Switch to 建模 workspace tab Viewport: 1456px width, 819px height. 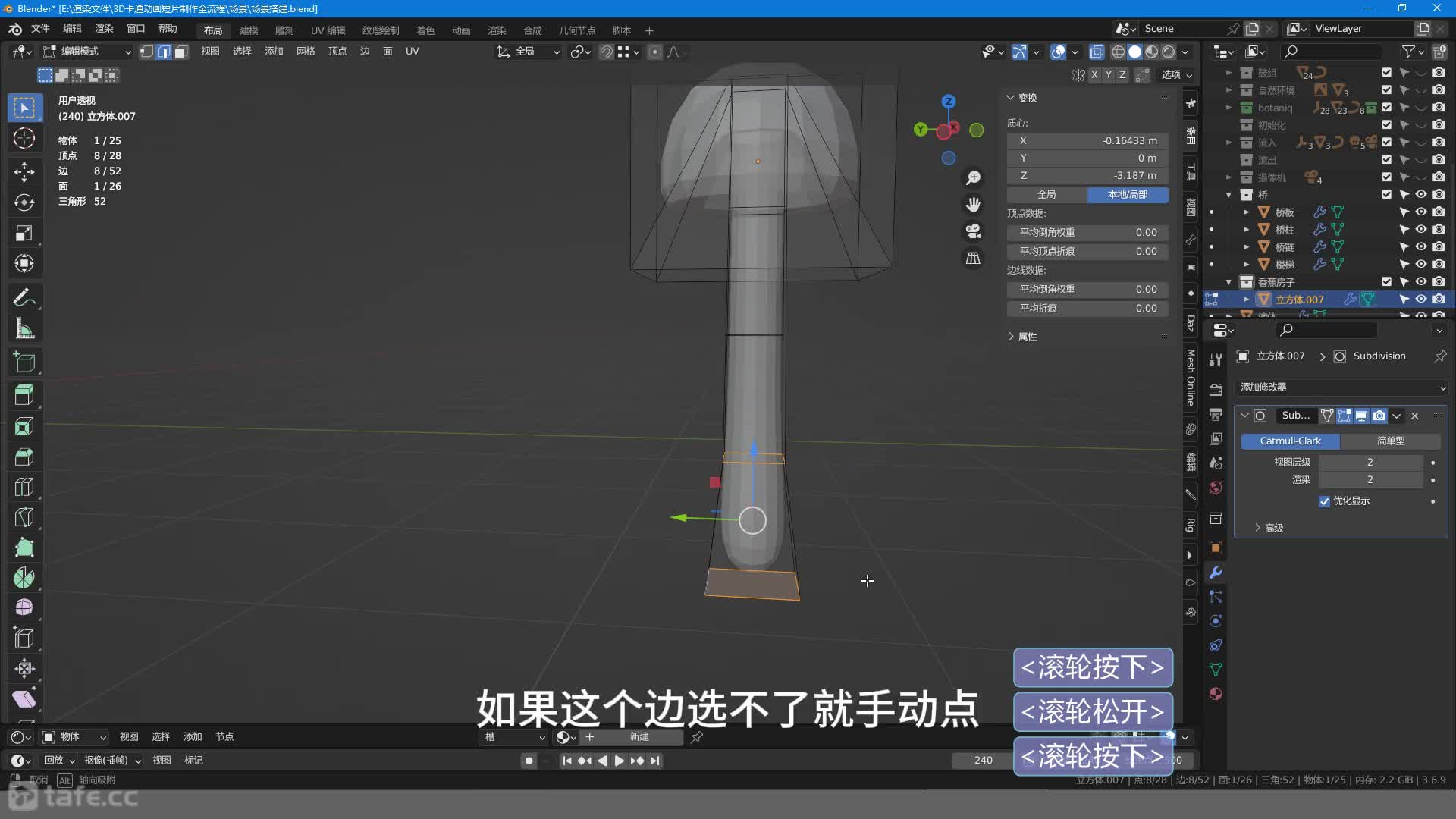click(249, 30)
